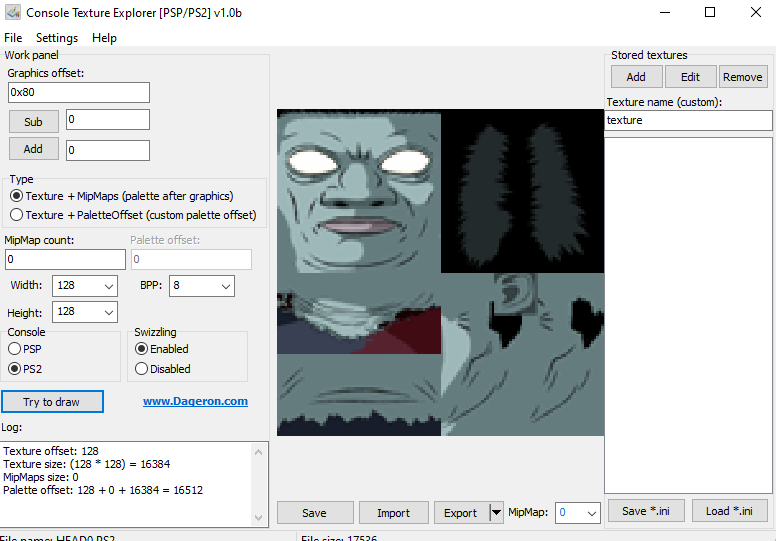Image resolution: width=776 pixels, height=541 pixels.
Task: Click the Graphics offset input field
Action: point(79,93)
